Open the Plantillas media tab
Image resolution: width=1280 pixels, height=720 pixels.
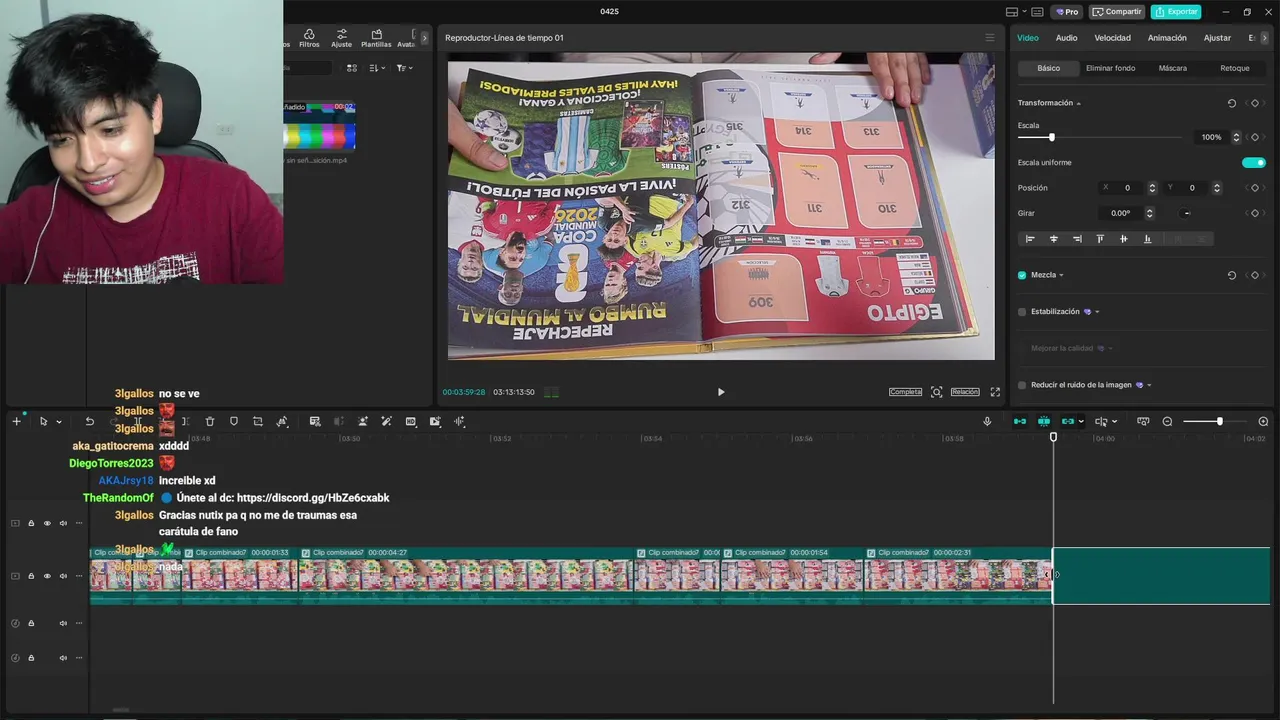[x=376, y=38]
